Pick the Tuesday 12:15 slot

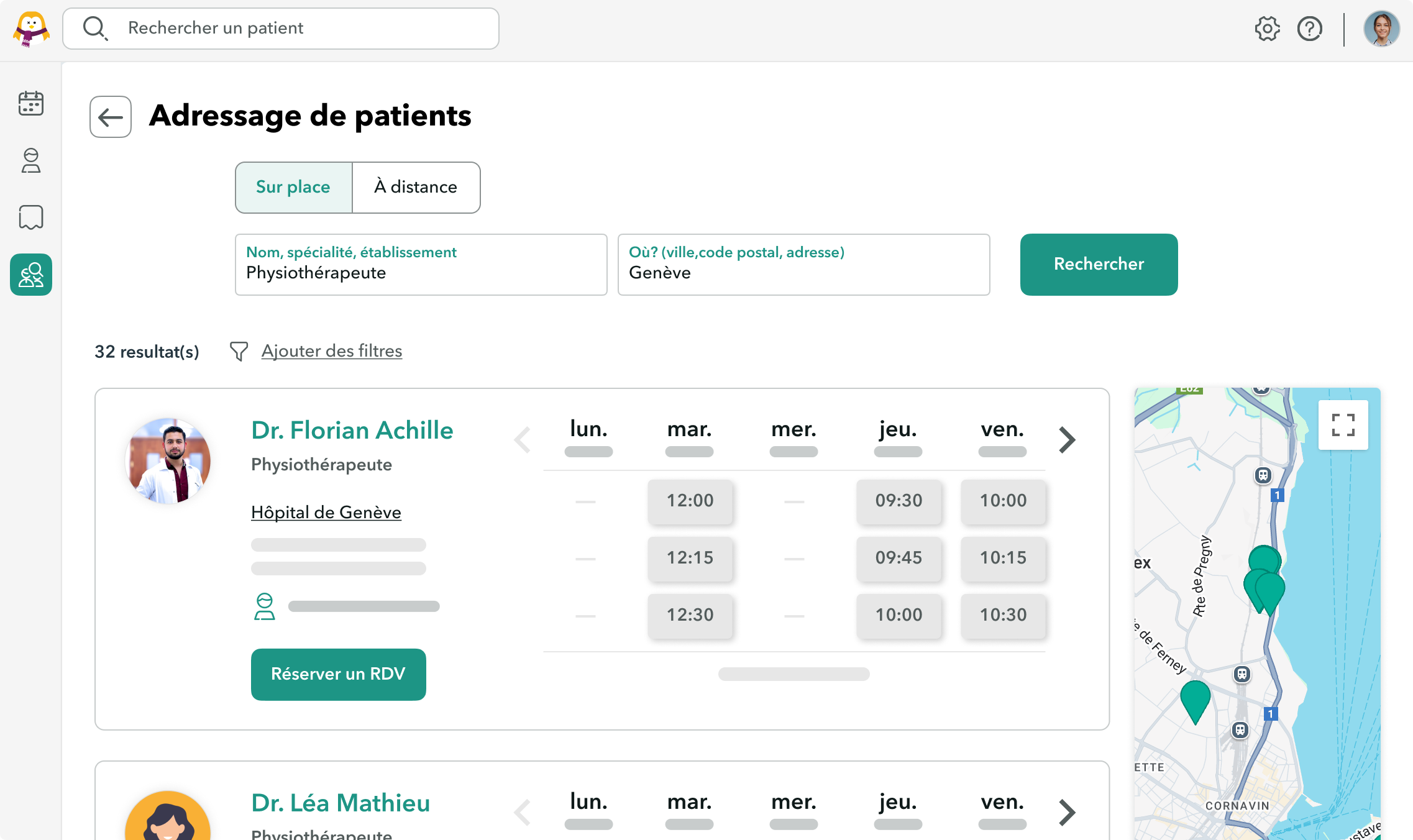(x=690, y=558)
